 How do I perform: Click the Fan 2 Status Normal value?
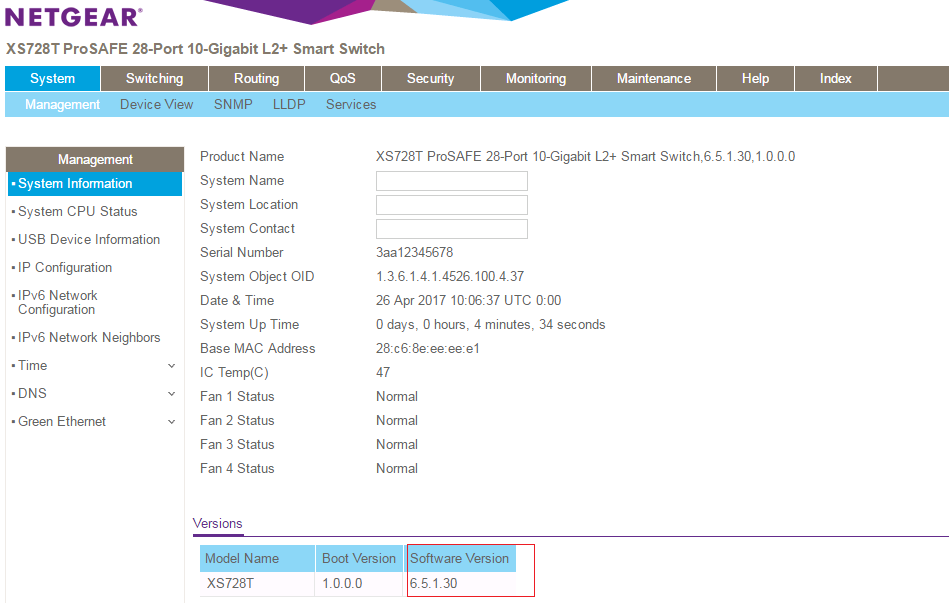397,421
